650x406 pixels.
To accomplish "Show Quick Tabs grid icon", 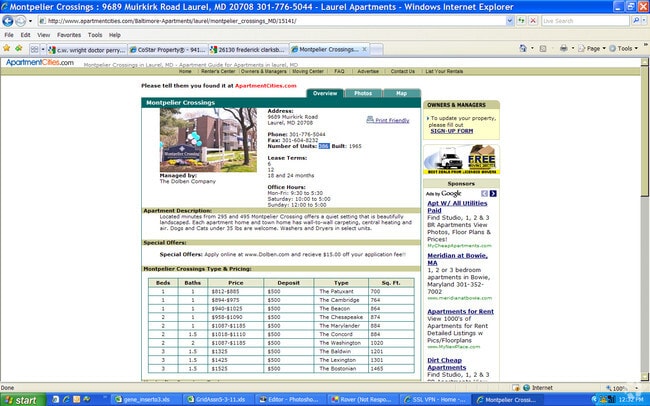I will [x=34, y=49].
